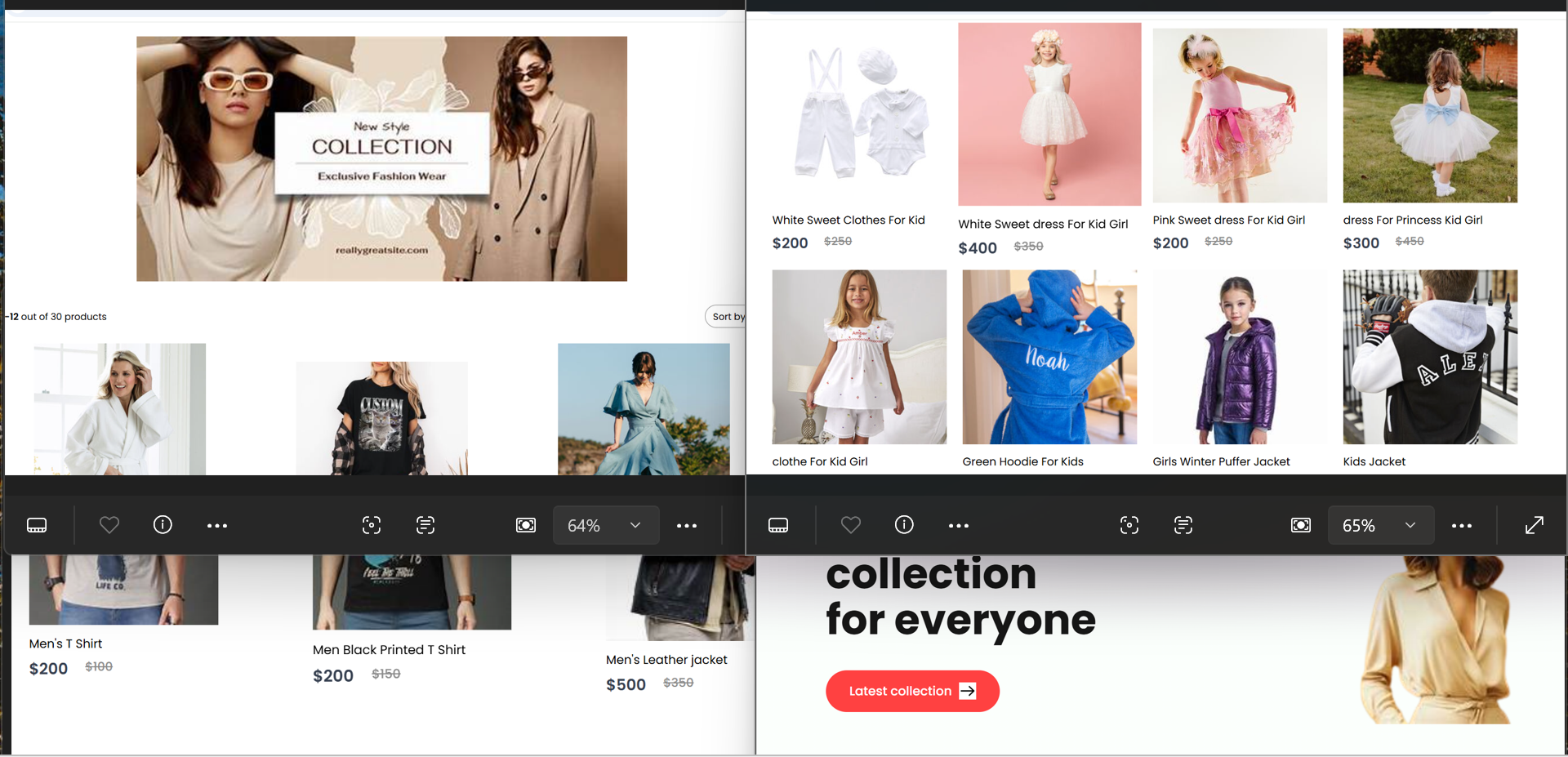Screen dimensions: 1568x757
Task: Enter full screen with the diagonal arrow icon
Action: (1534, 525)
